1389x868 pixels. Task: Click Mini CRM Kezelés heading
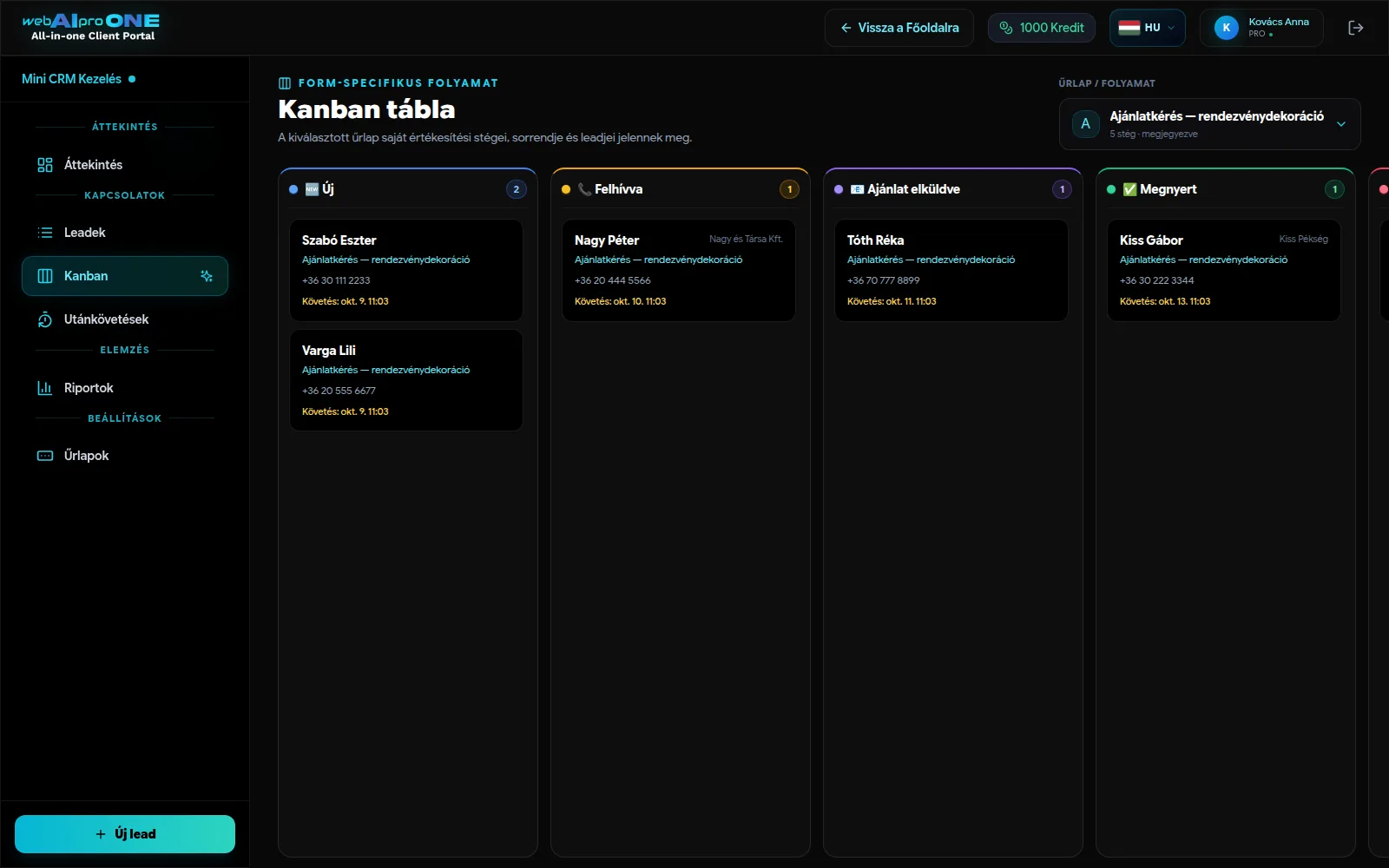click(72, 79)
